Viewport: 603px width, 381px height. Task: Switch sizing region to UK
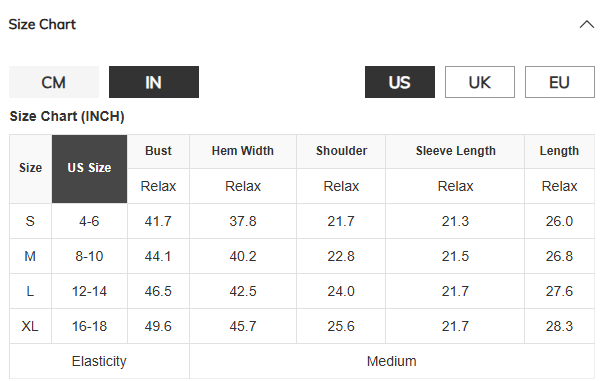coord(480,82)
